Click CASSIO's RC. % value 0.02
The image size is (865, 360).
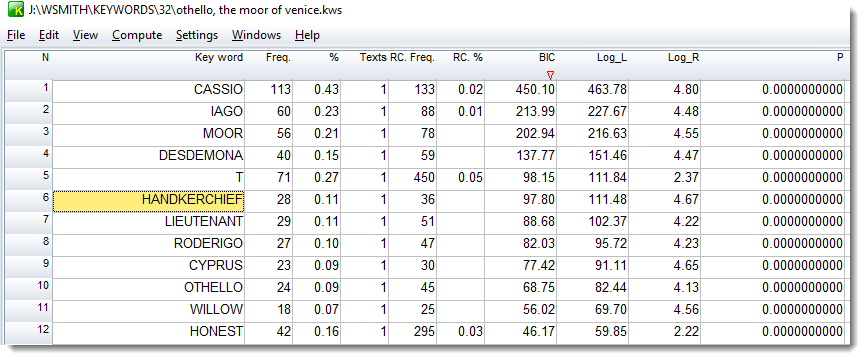point(471,90)
